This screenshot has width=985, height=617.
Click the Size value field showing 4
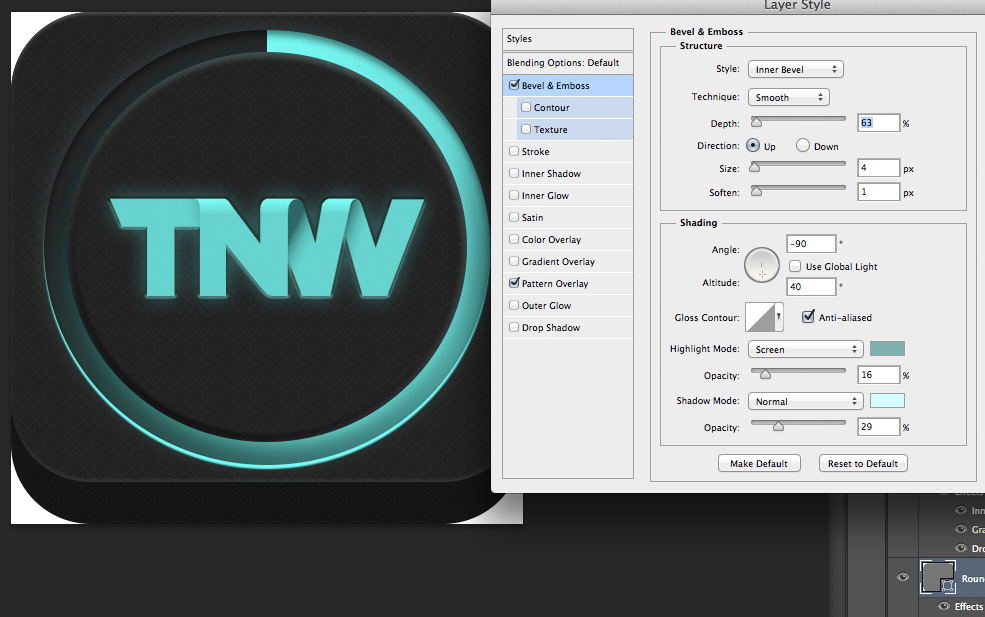click(x=879, y=168)
